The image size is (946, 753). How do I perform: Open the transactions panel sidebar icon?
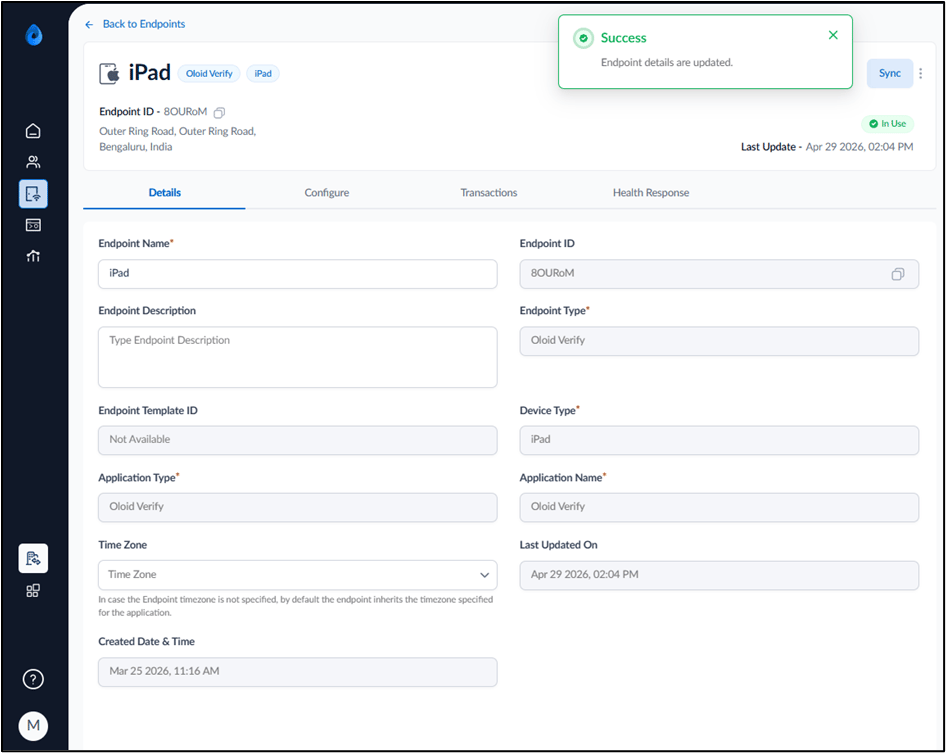click(33, 225)
